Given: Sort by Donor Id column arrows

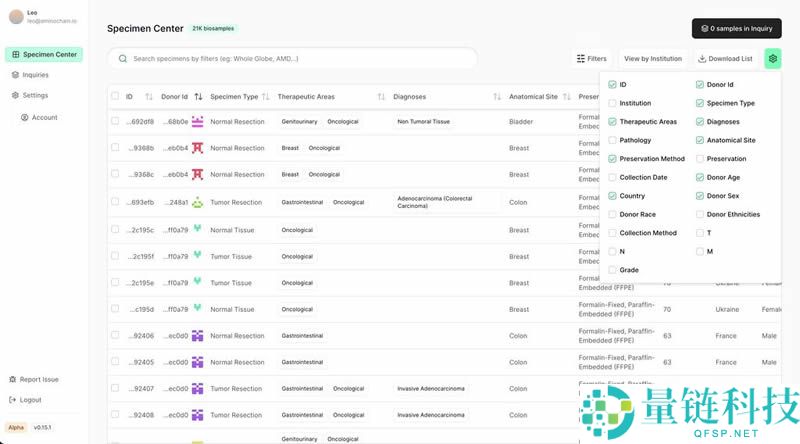Looking at the screenshot, I should coord(198,96).
